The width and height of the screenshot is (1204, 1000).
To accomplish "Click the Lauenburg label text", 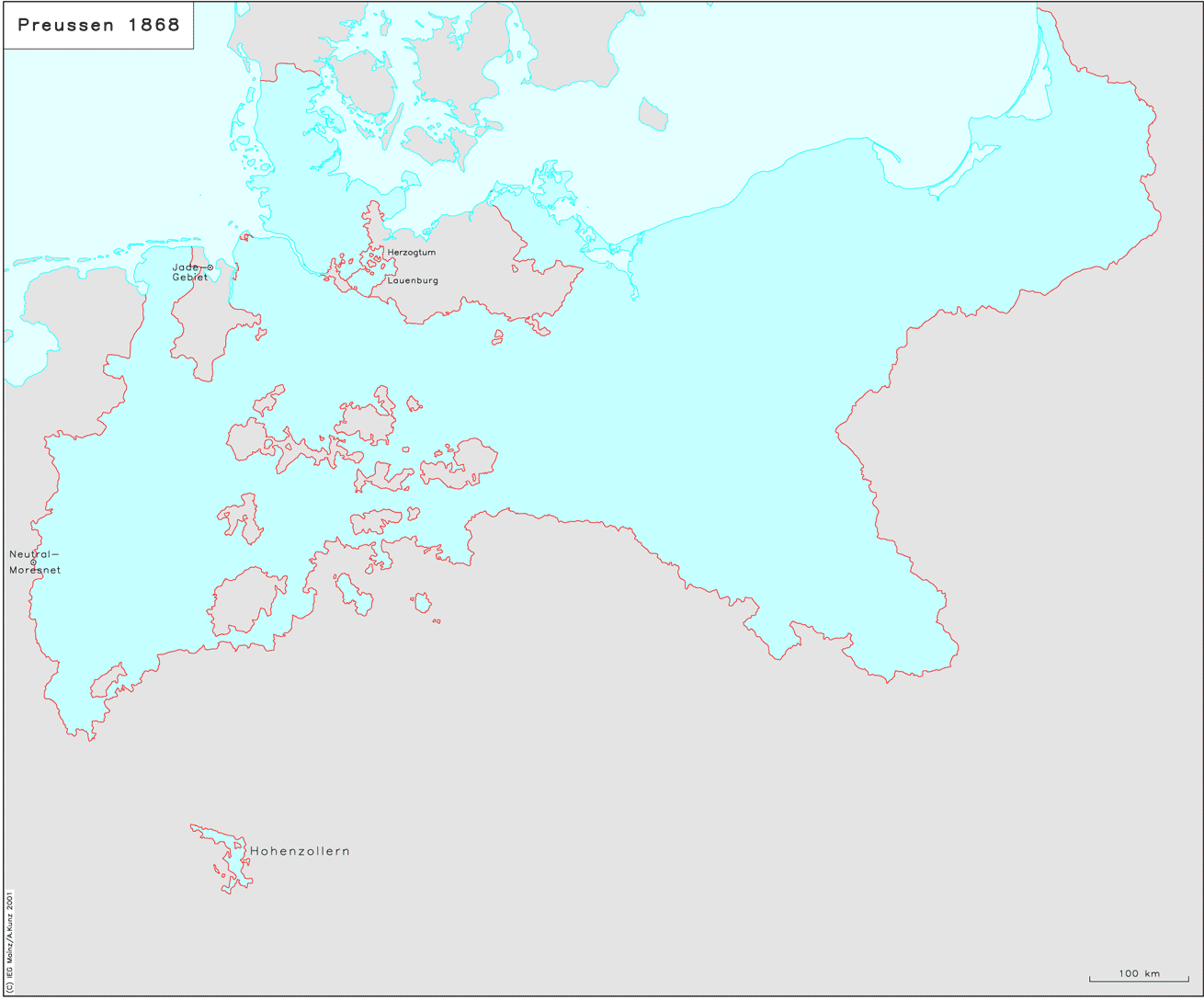I will click(413, 280).
